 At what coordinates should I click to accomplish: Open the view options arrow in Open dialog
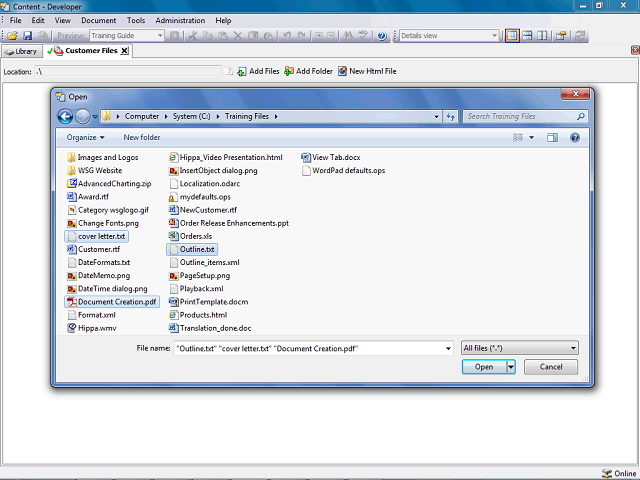click(x=531, y=138)
